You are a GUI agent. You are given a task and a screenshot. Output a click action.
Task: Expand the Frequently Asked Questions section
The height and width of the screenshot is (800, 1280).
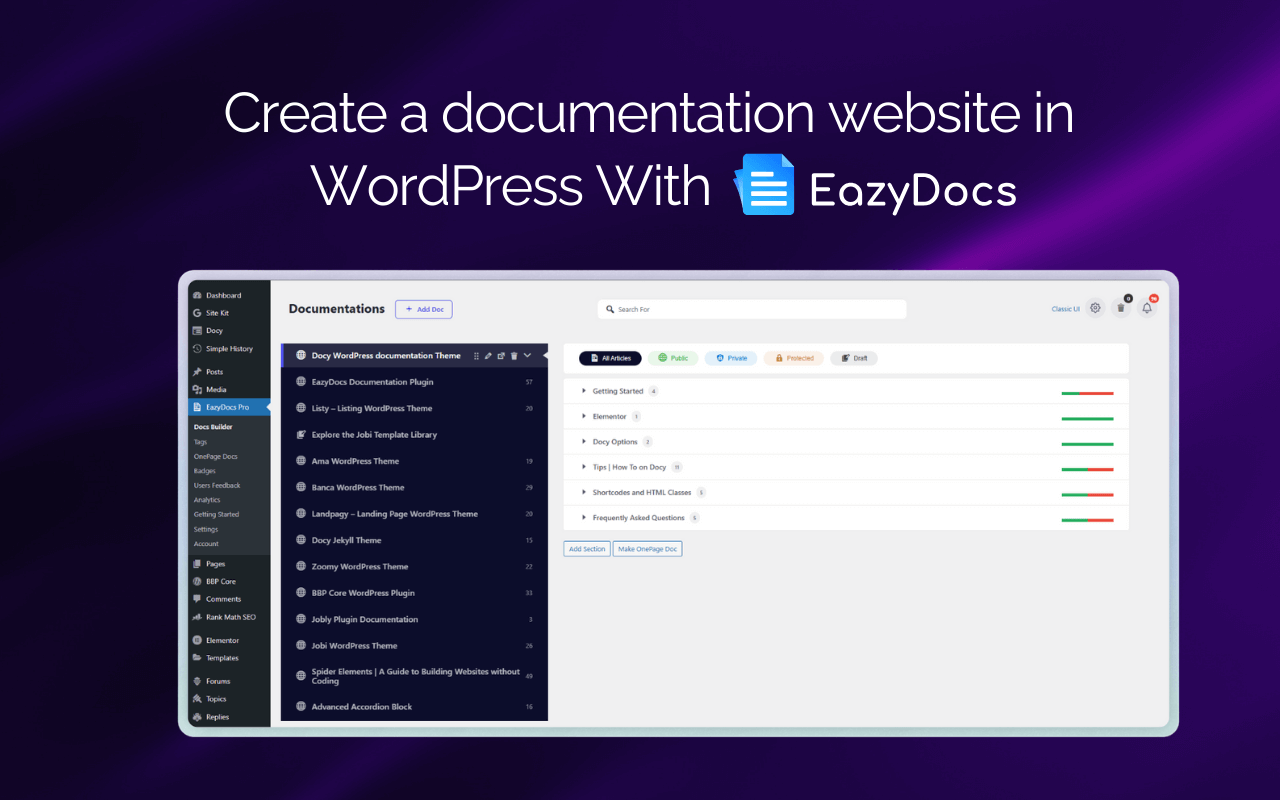[585, 517]
